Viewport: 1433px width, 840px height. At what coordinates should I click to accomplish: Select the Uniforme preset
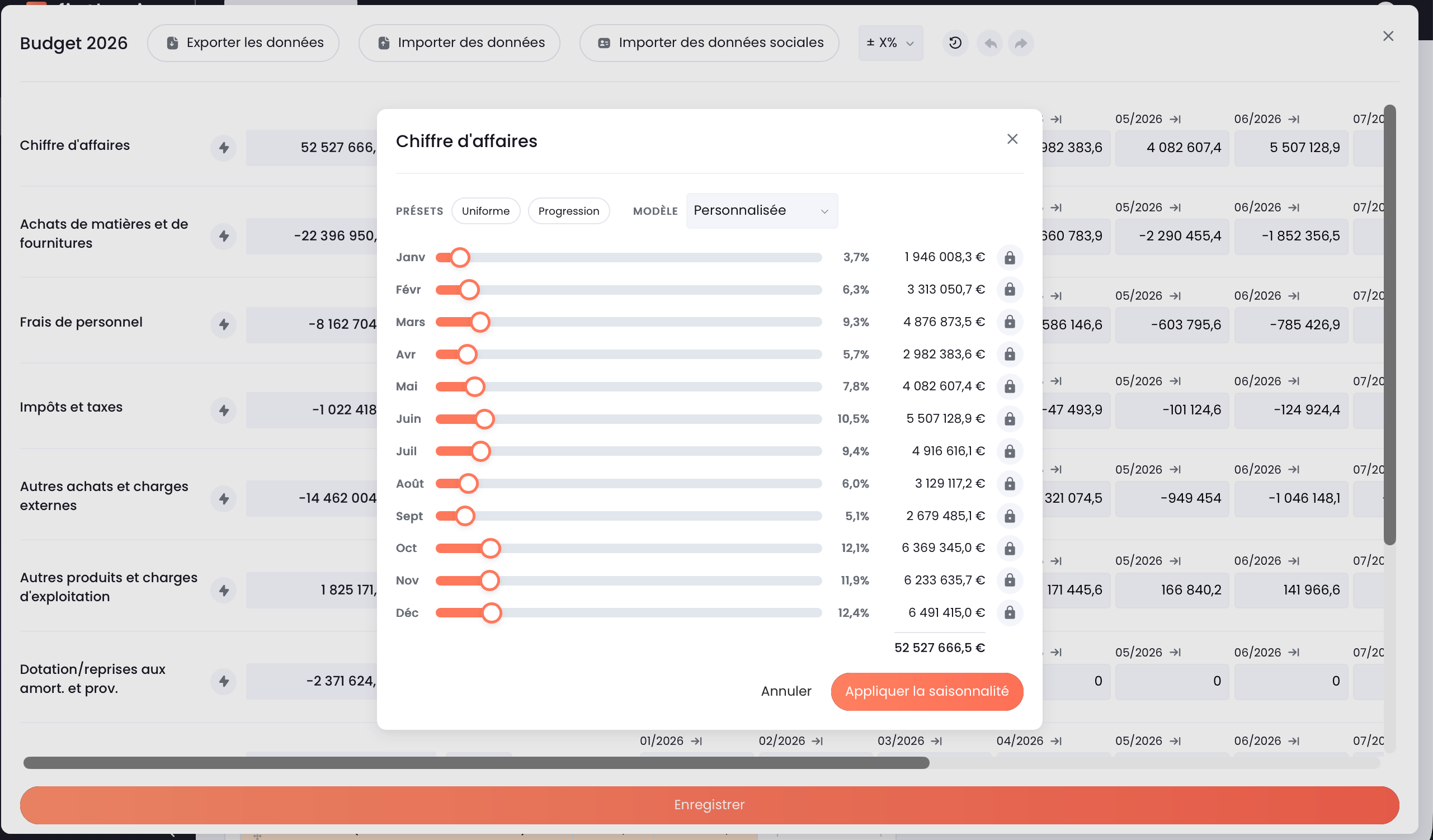click(485, 211)
